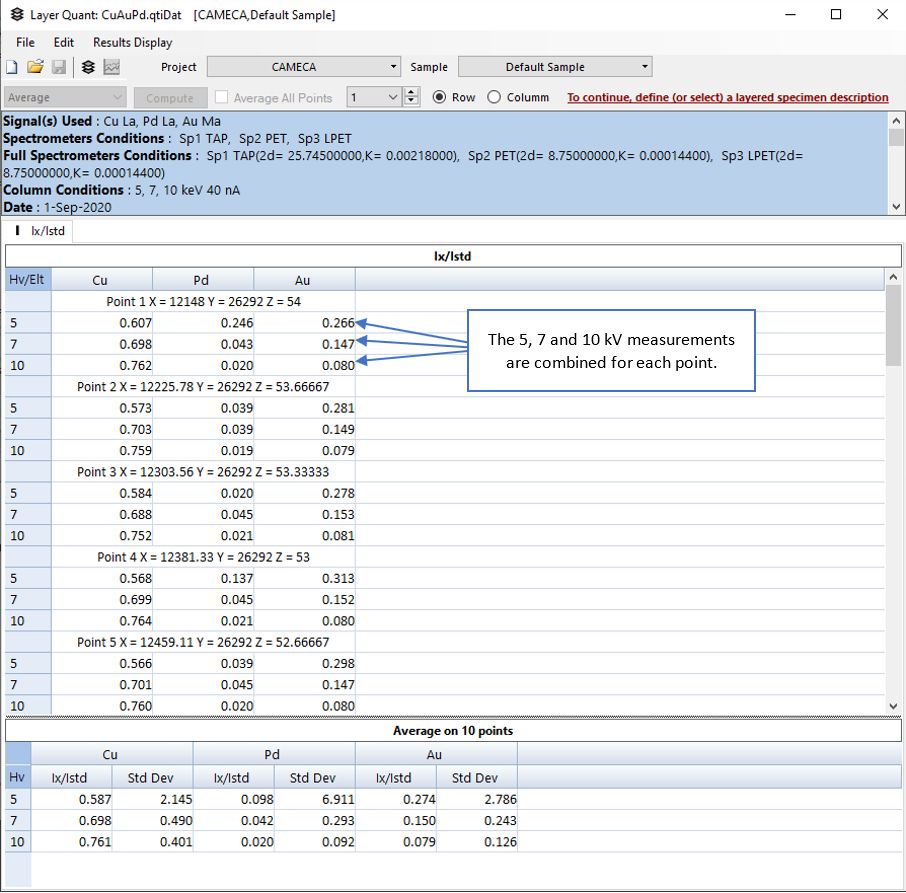906x893 pixels.
Task: Minimize the Layer Quant window
Action: (791, 15)
